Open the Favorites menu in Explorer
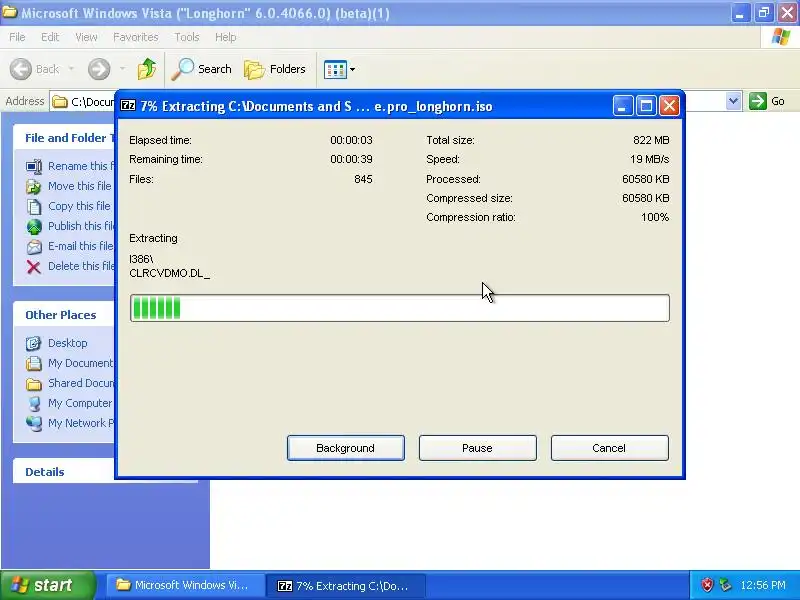This screenshot has height=600, width=800. pyautogui.click(x=136, y=37)
